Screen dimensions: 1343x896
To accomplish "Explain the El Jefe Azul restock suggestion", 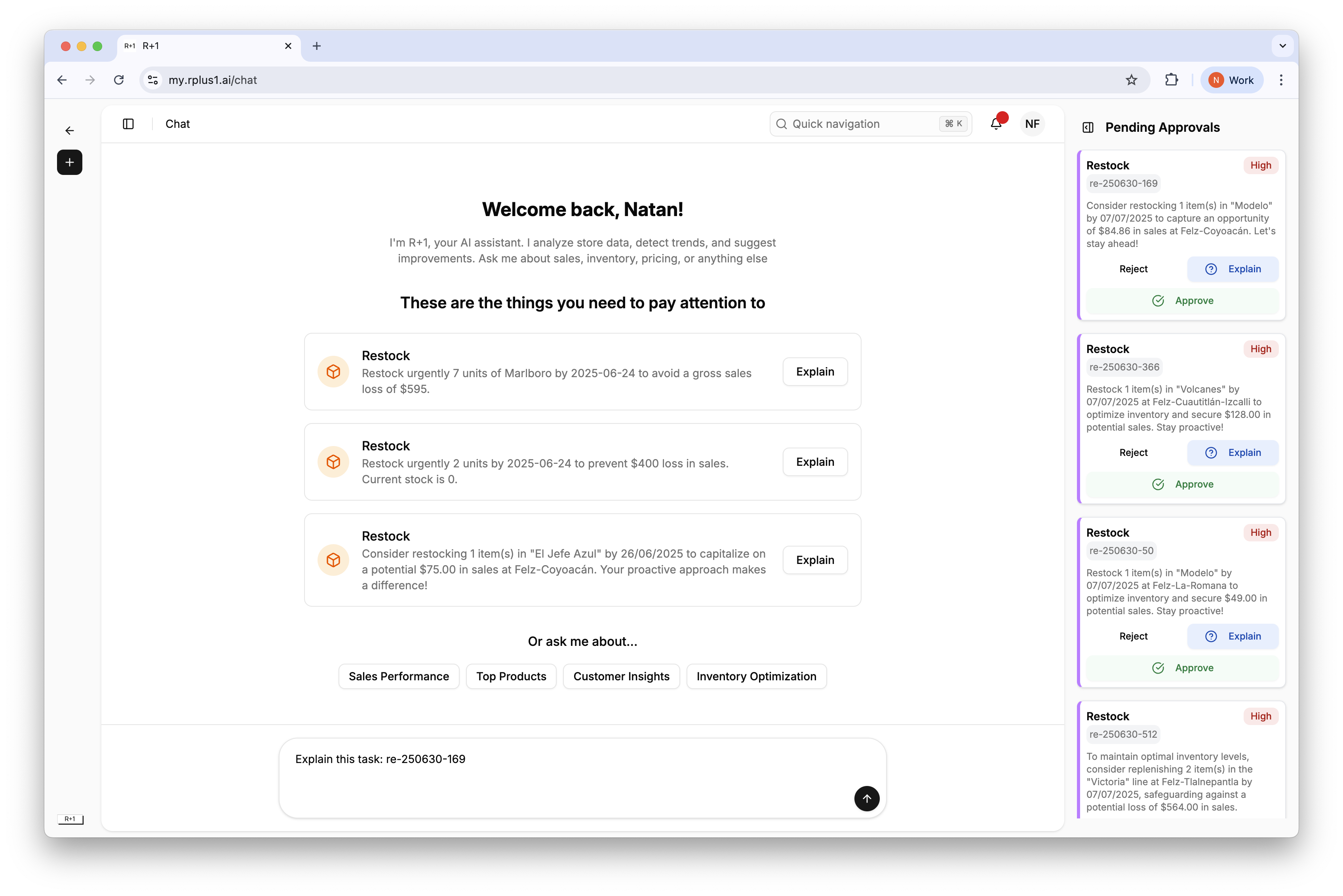I will pos(815,560).
